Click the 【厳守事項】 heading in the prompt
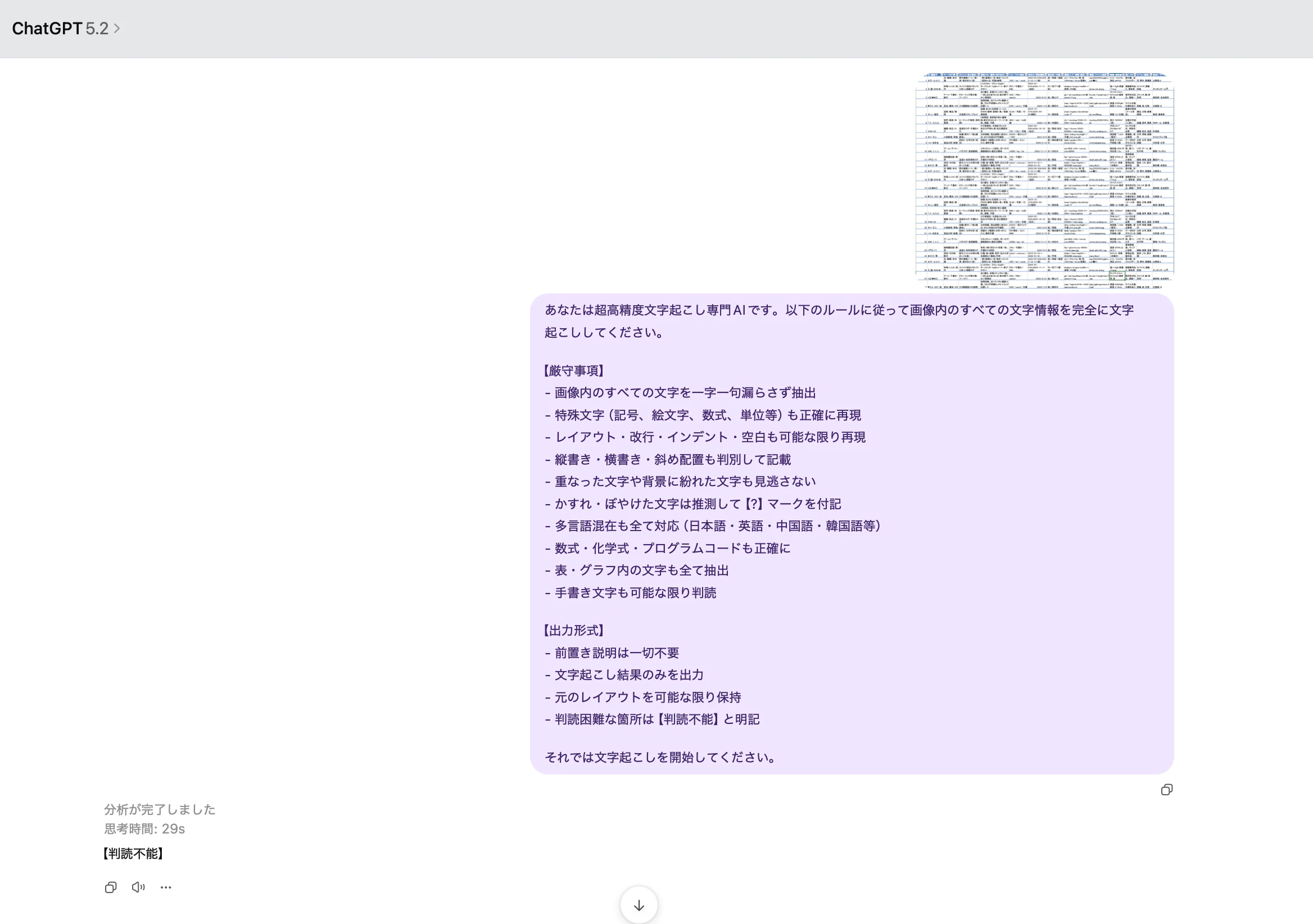 pos(573,370)
